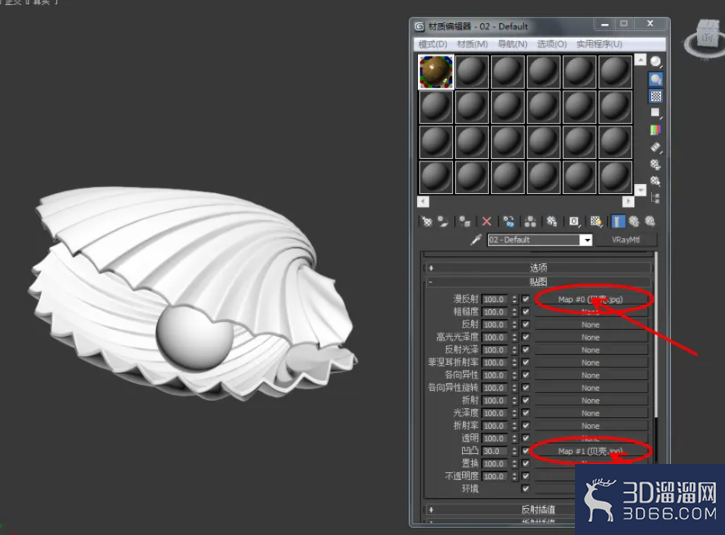Open the Map #1 bump map button

(590, 451)
